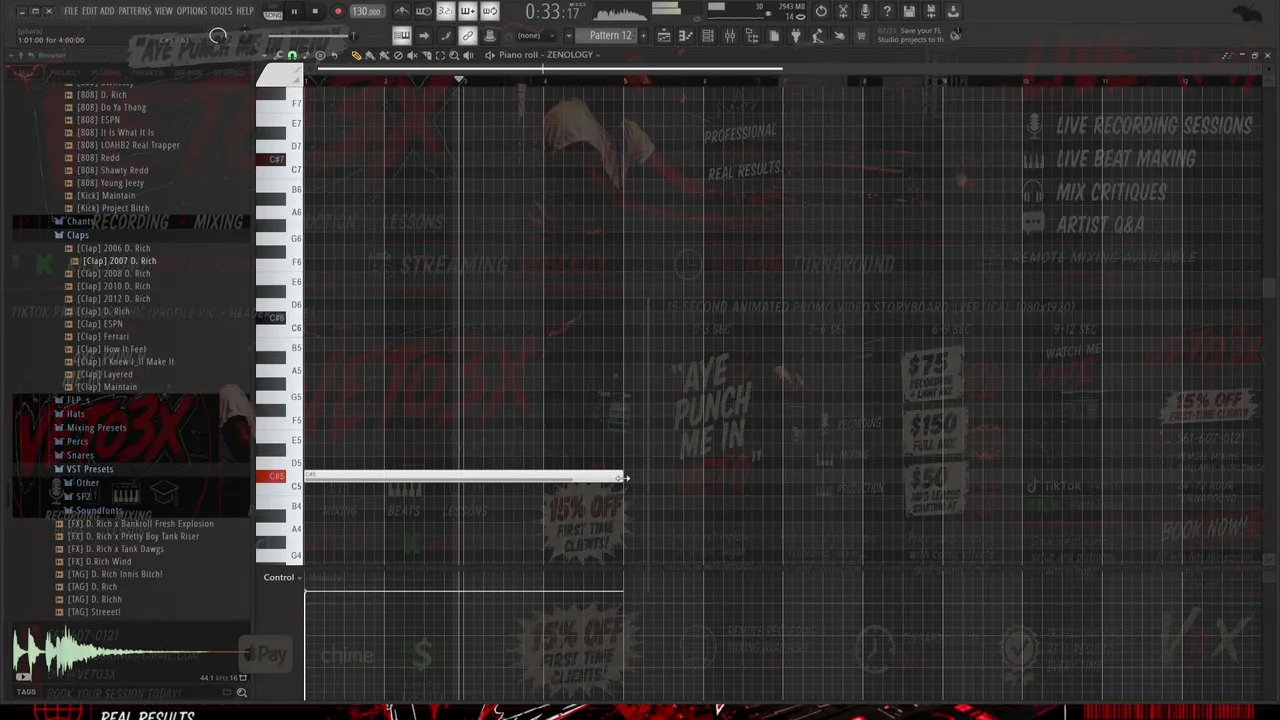This screenshot has width=1280, height=720.
Task: Open the PATTERNS menu
Action: [x=135, y=11]
